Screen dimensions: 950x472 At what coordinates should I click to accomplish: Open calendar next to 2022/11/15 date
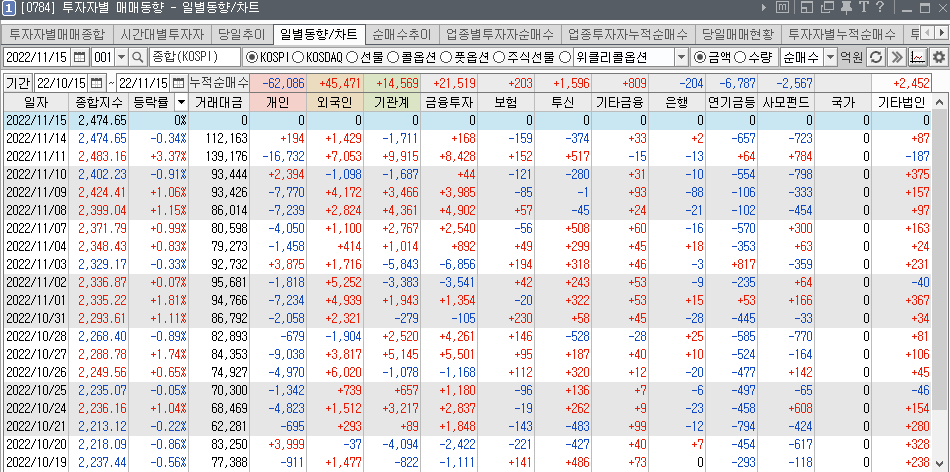tap(78, 57)
